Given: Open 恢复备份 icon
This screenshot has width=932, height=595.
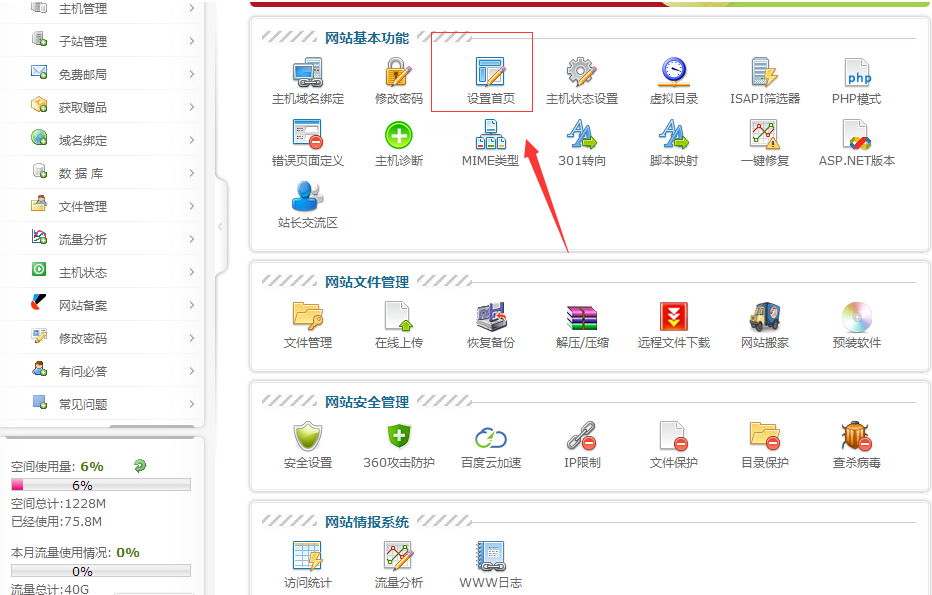Looking at the screenshot, I should pyautogui.click(x=490, y=316).
